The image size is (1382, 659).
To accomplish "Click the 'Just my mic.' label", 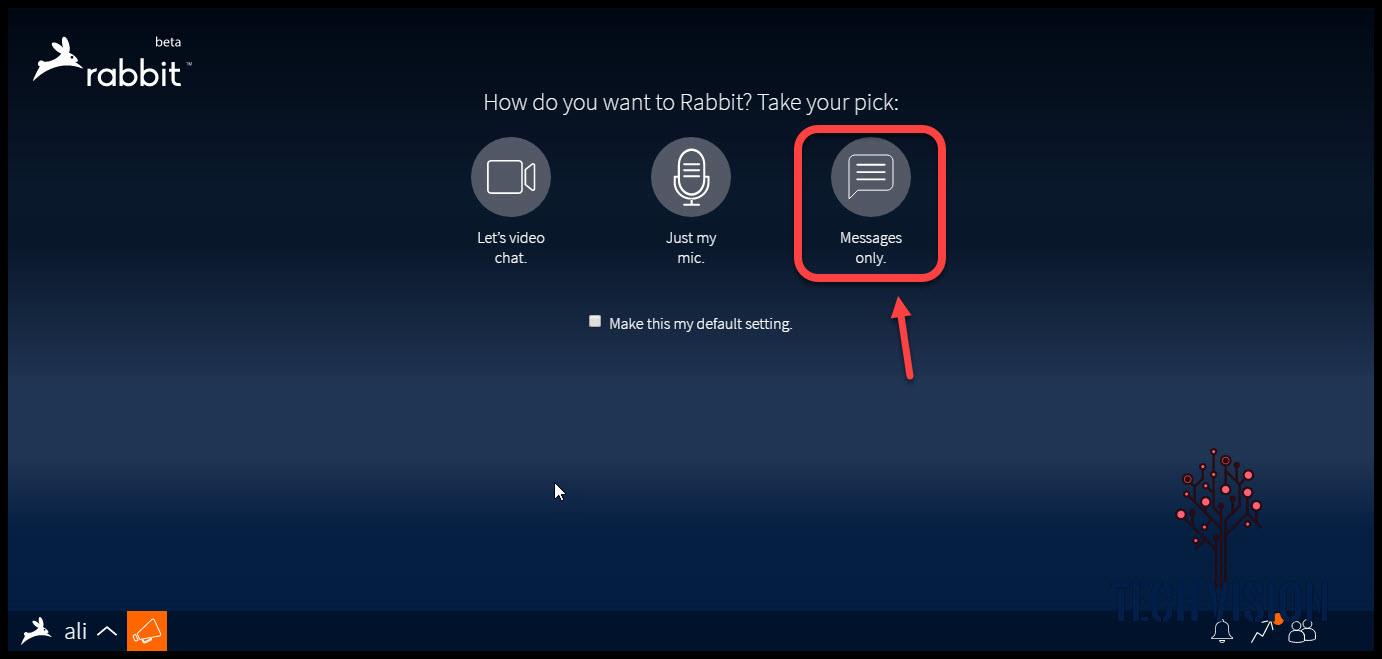I will pyautogui.click(x=691, y=248).
